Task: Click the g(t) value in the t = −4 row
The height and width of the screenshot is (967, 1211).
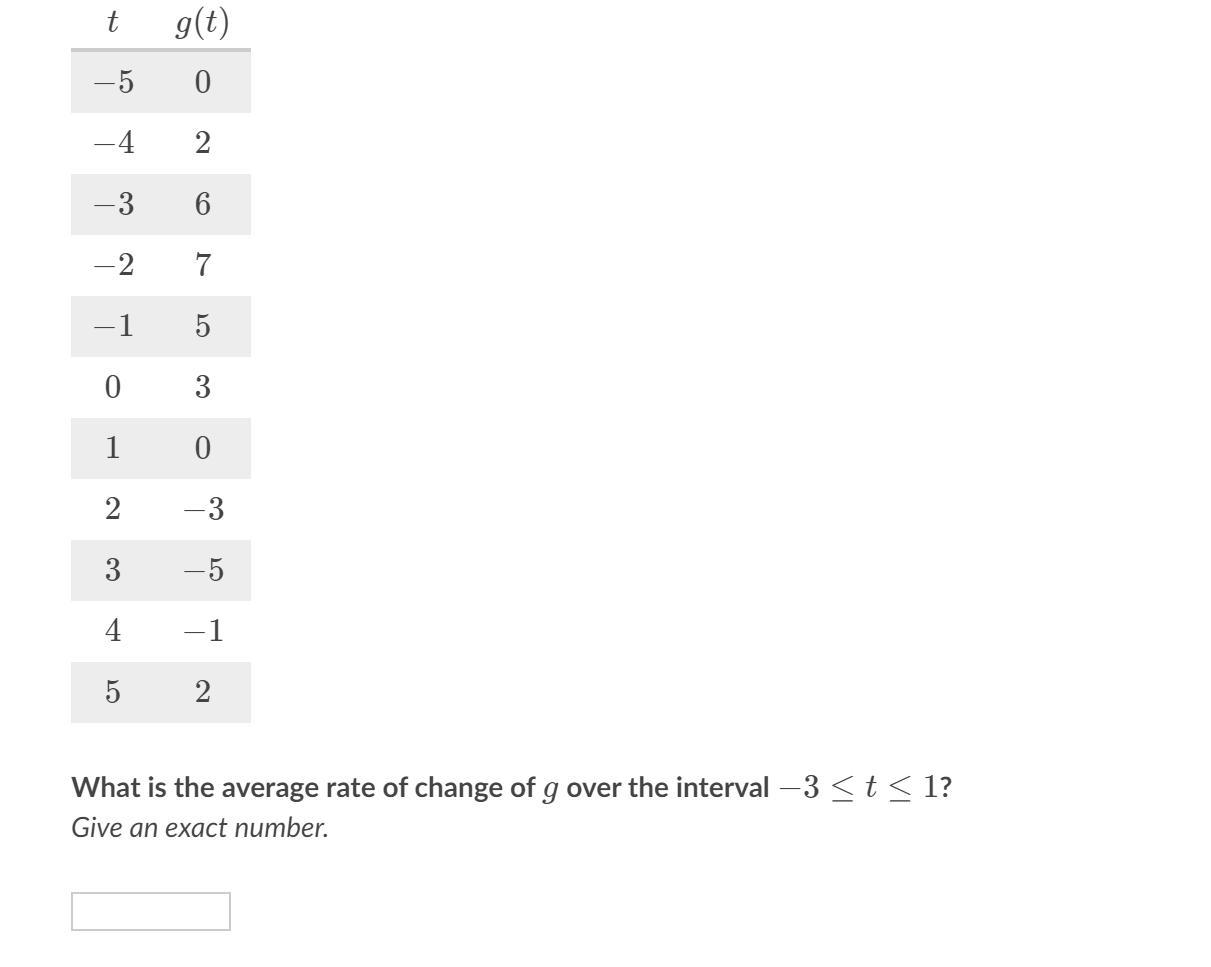Action: tap(202, 143)
